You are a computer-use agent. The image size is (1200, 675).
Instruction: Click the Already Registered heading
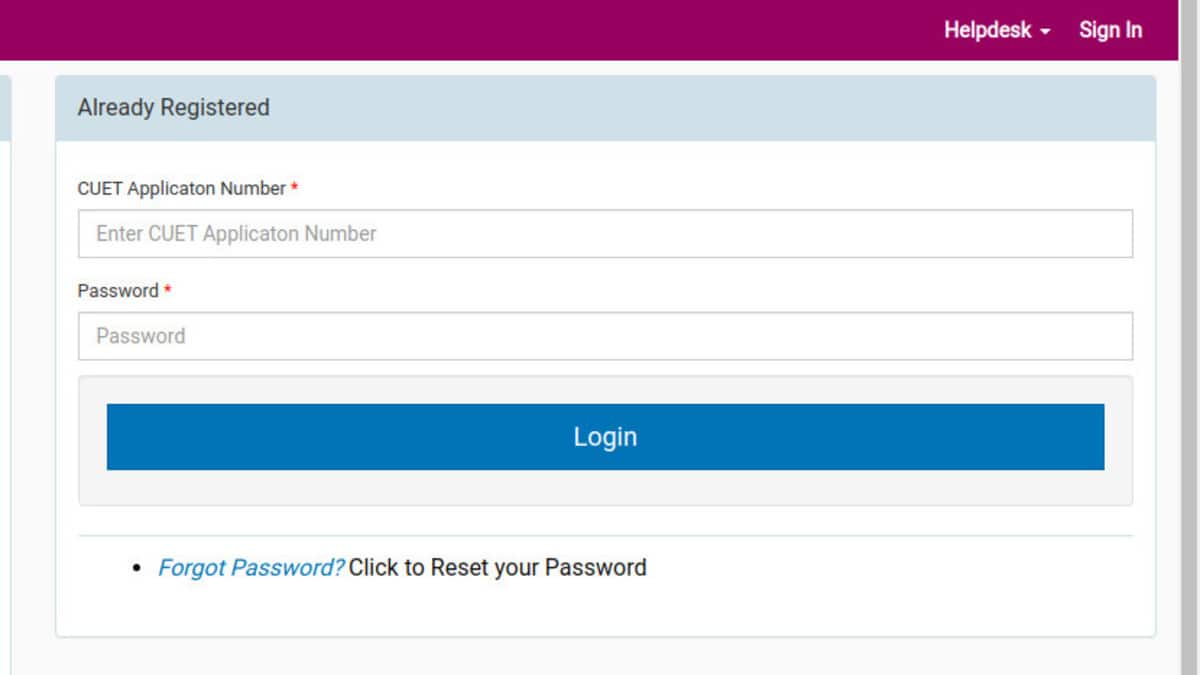pos(174,108)
